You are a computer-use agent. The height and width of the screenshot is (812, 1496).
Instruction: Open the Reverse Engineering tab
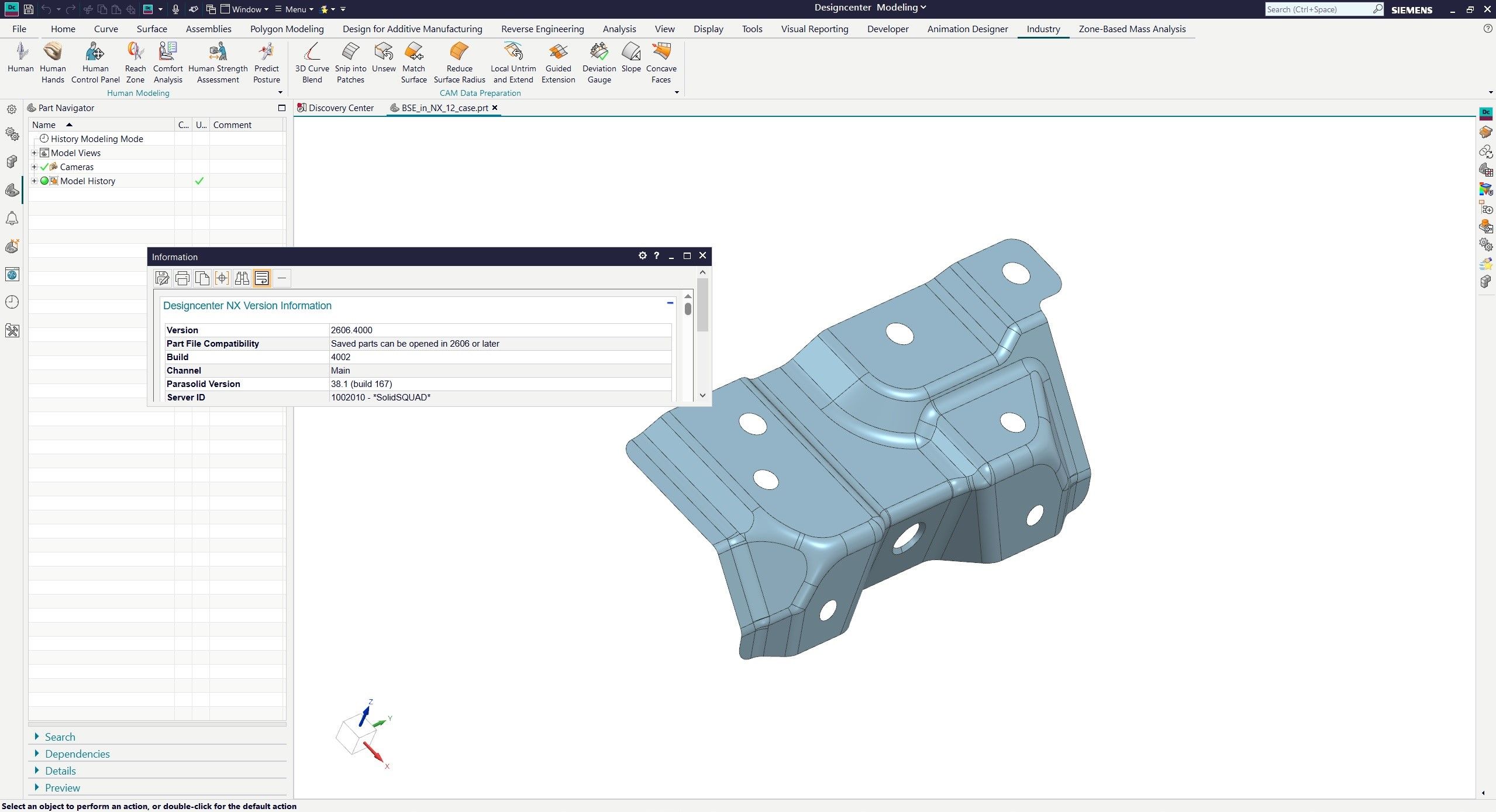(542, 29)
